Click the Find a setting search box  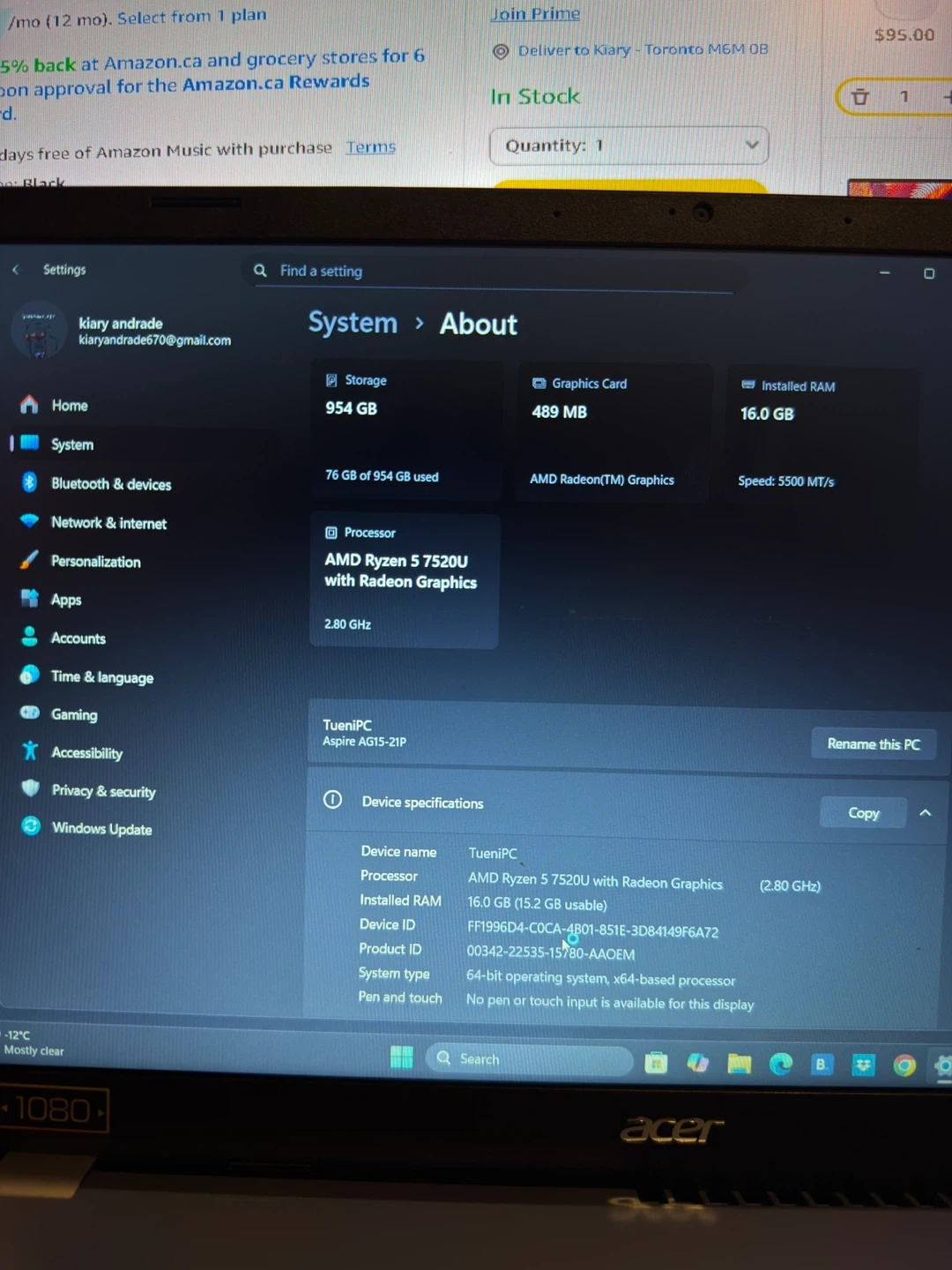pos(494,272)
